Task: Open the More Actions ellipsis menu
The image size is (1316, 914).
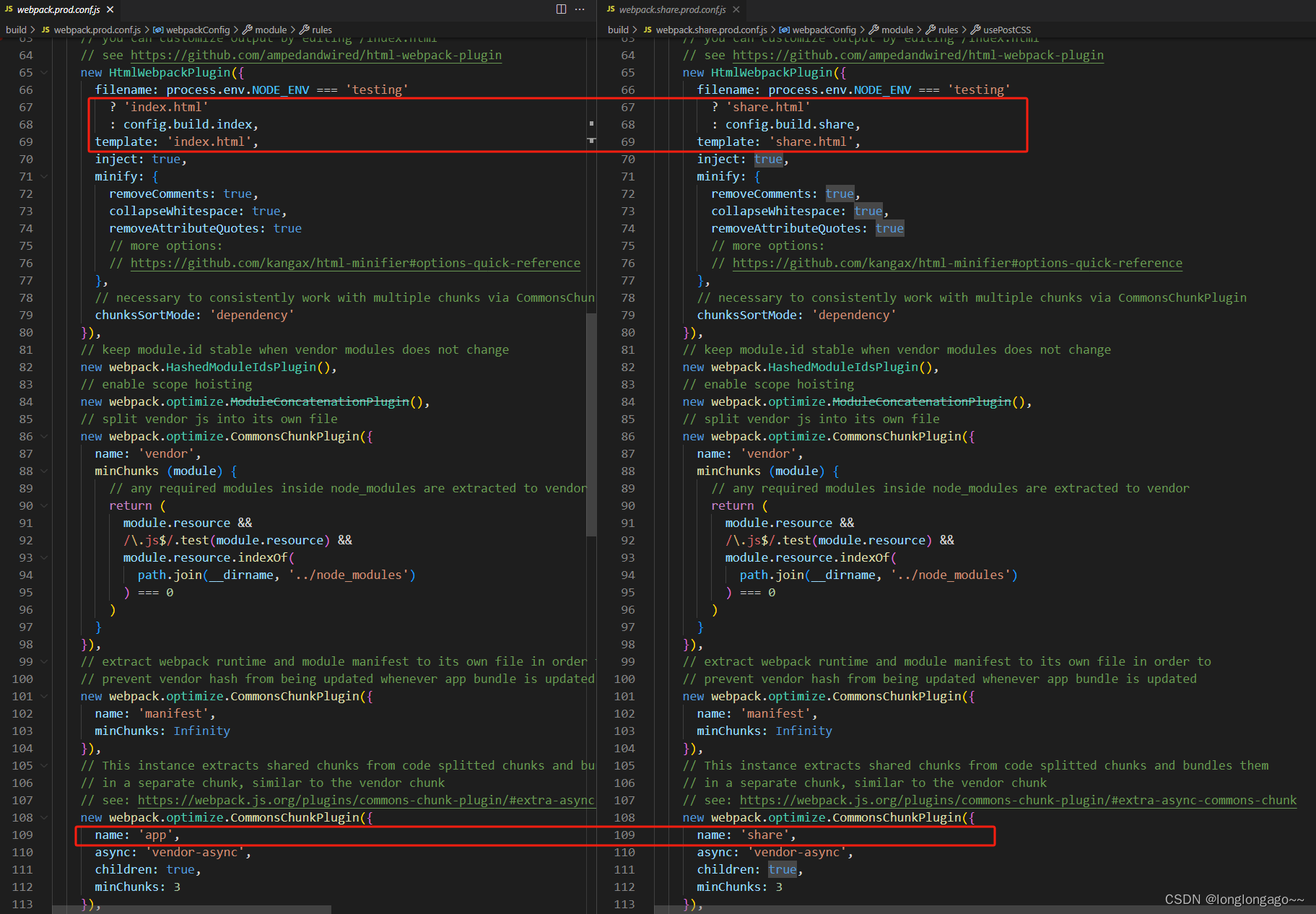Action: [x=580, y=9]
